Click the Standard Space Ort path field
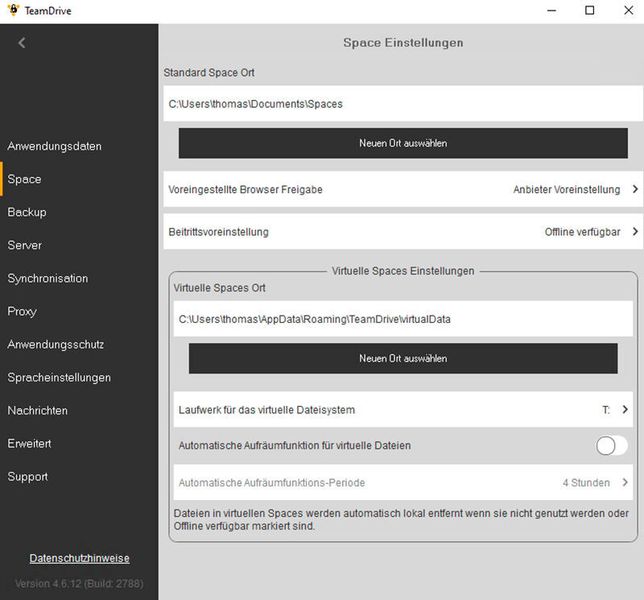Image resolution: width=644 pixels, height=600 pixels. [403, 103]
